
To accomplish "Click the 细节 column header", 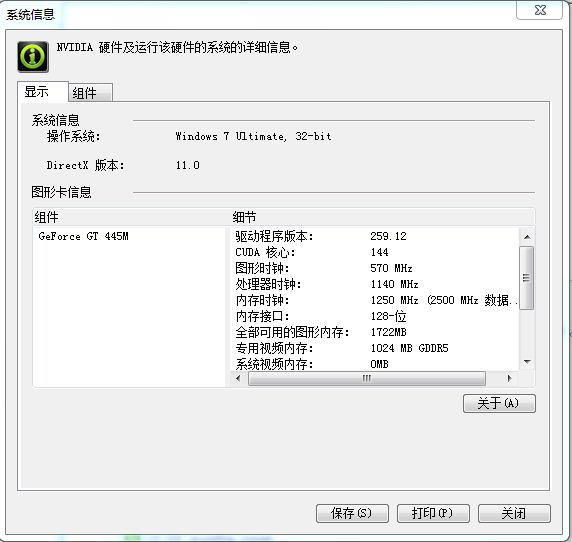I will (x=383, y=217).
